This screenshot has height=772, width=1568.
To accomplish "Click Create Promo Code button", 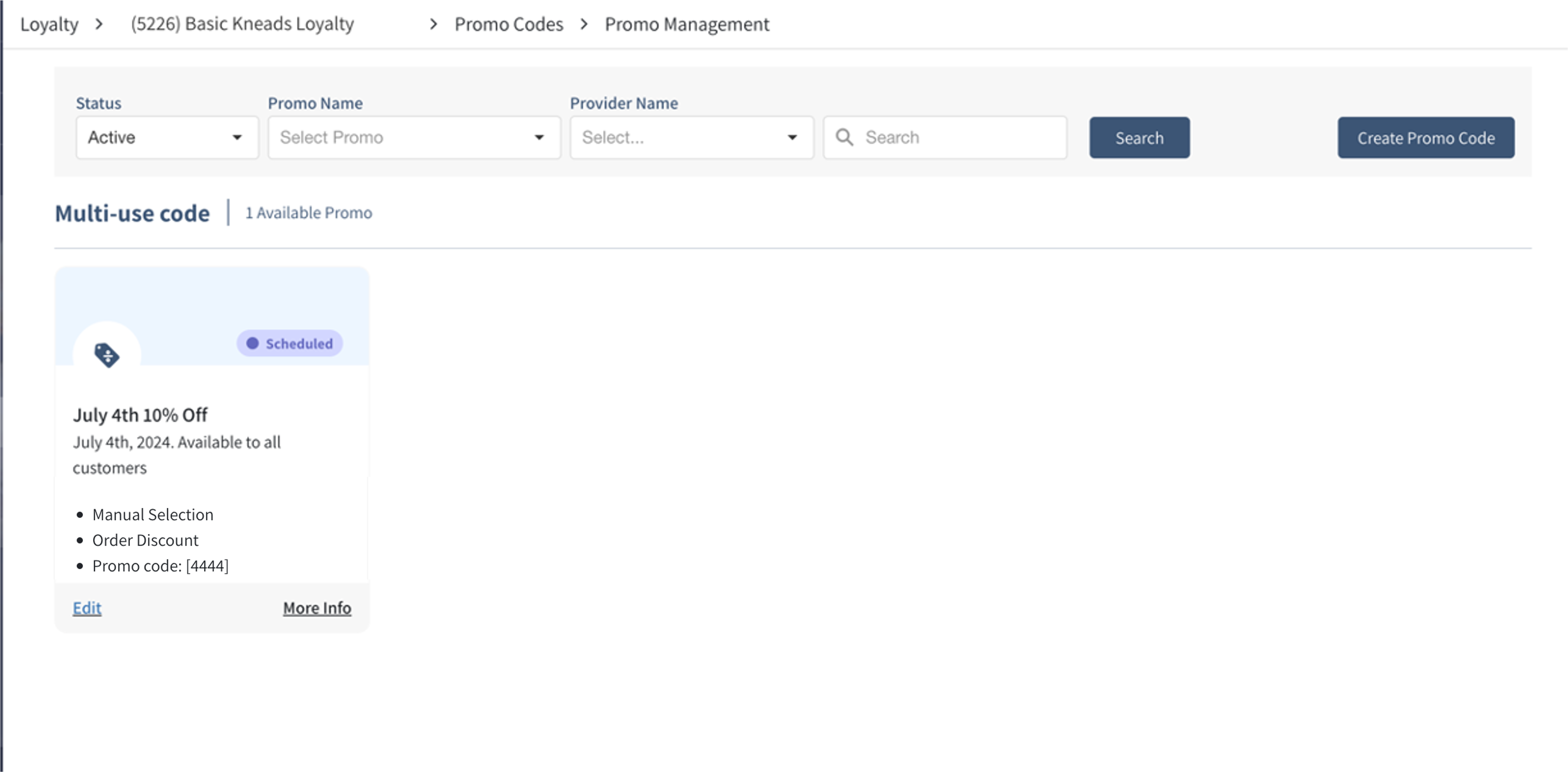I will click(1426, 137).
